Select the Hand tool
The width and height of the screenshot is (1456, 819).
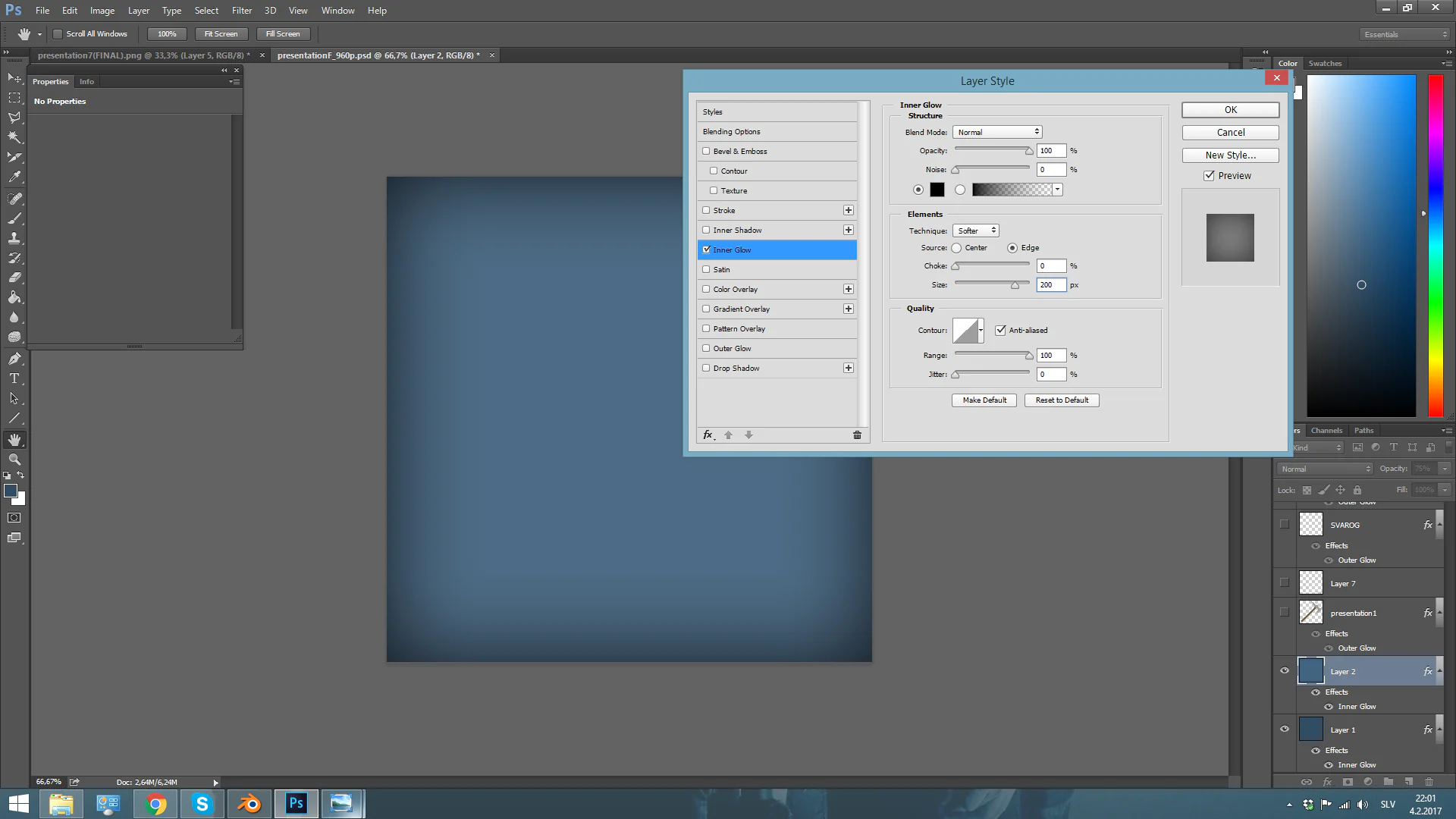pos(14,439)
